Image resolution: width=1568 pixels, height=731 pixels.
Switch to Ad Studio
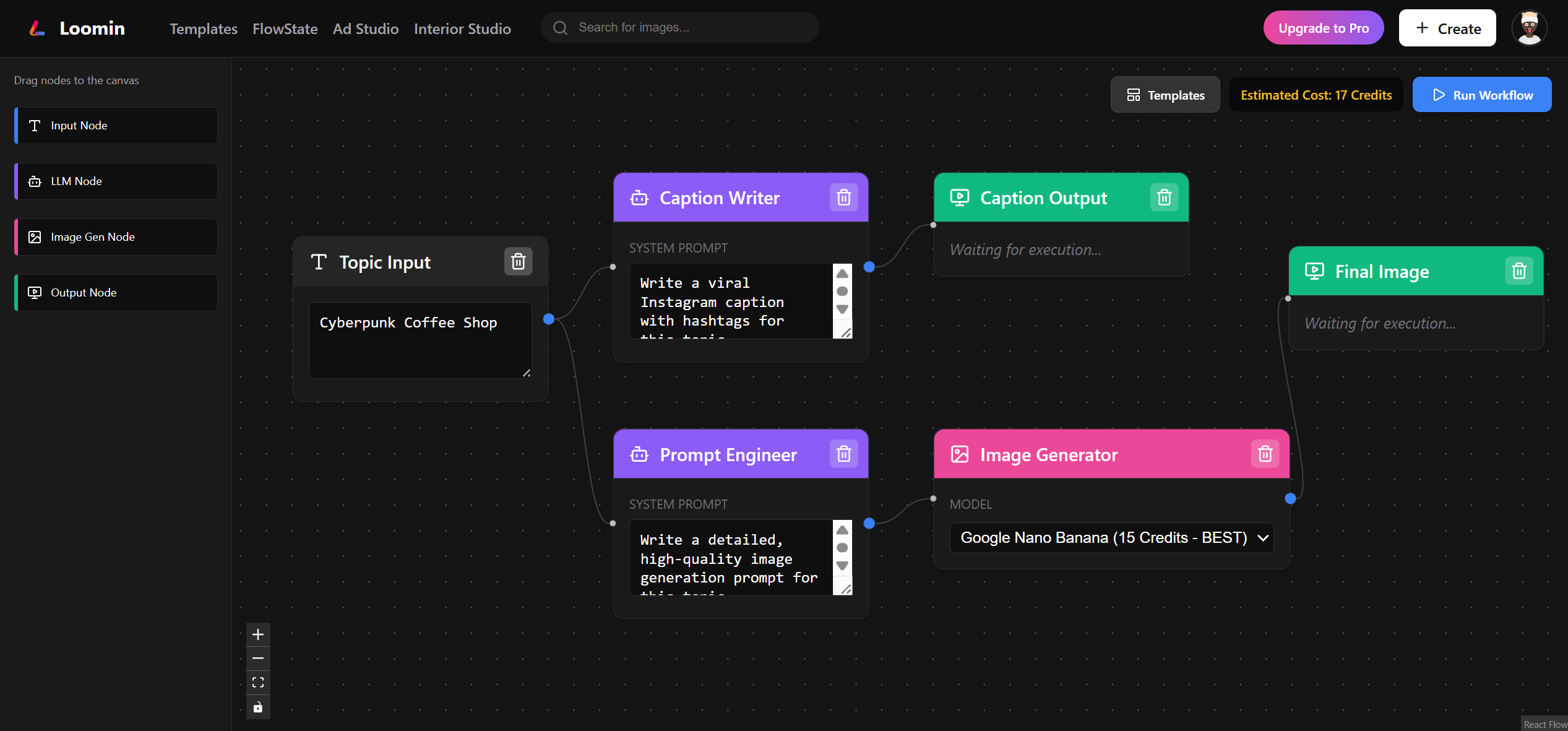[x=365, y=28]
